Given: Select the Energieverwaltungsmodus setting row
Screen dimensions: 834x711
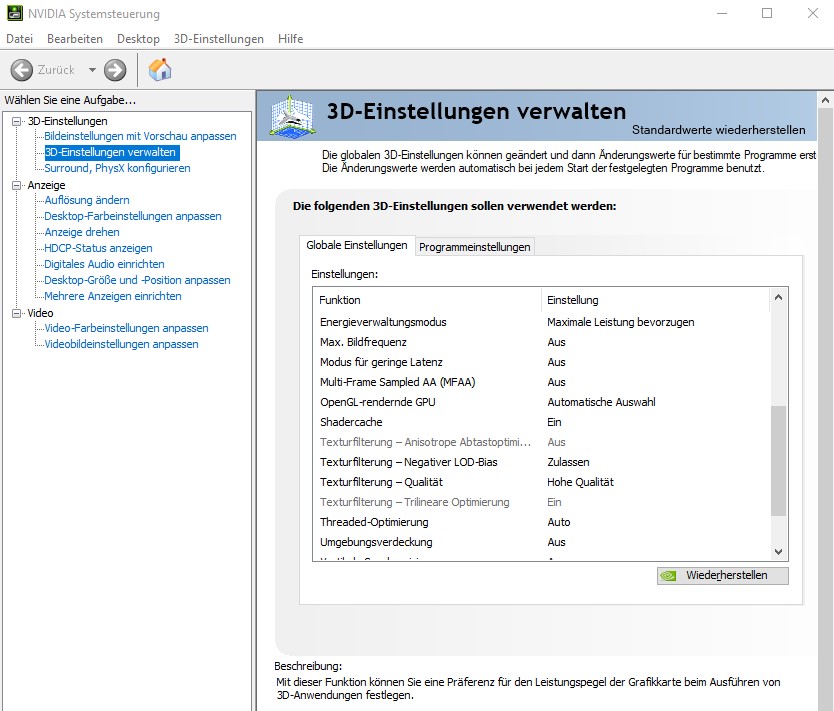Looking at the screenshot, I should 383,322.
